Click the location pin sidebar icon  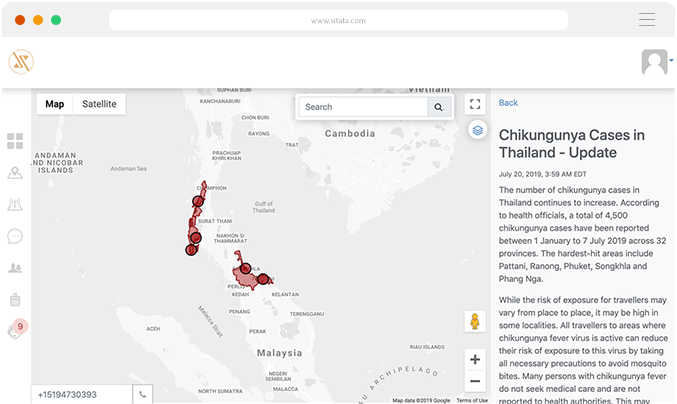pyautogui.click(x=15, y=173)
